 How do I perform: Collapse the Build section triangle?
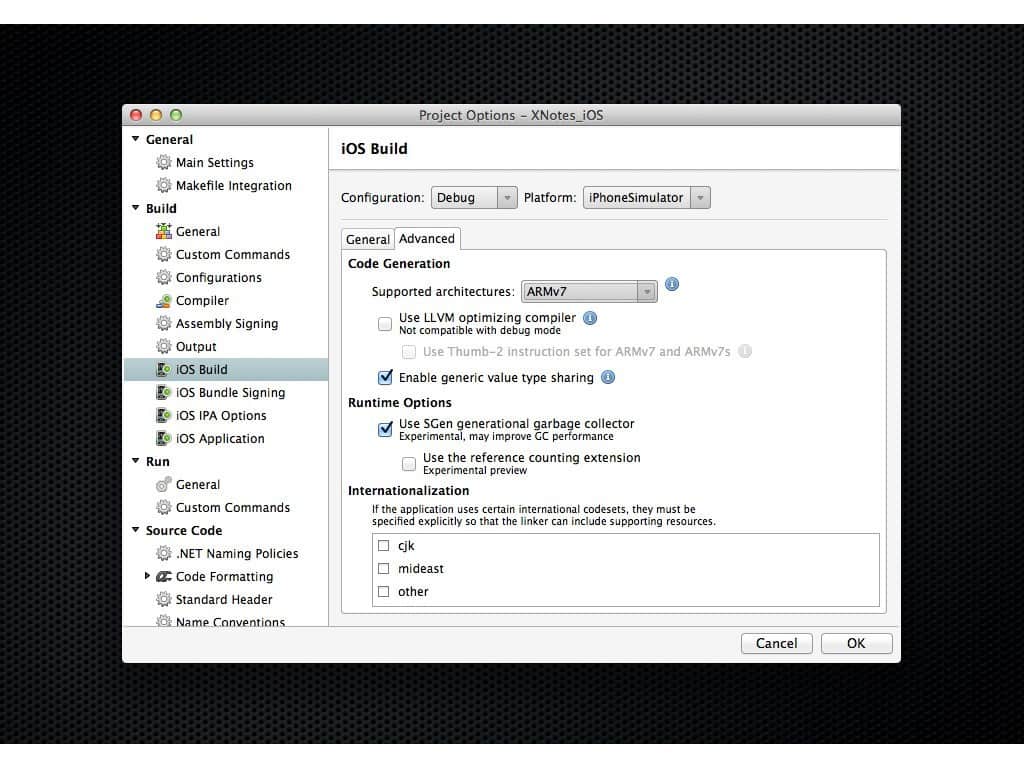[136, 208]
